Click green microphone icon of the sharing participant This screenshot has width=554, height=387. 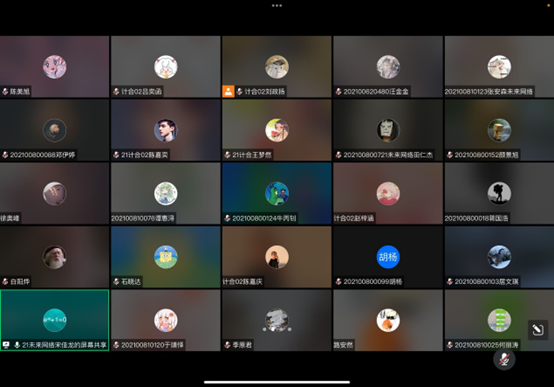17,345
